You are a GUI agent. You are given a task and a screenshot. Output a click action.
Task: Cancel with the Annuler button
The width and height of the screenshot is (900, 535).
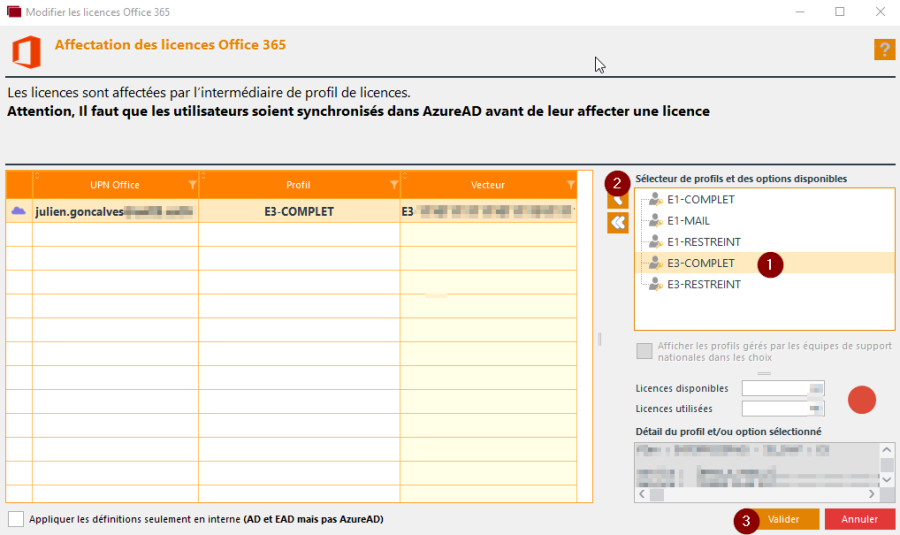pos(860,519)
